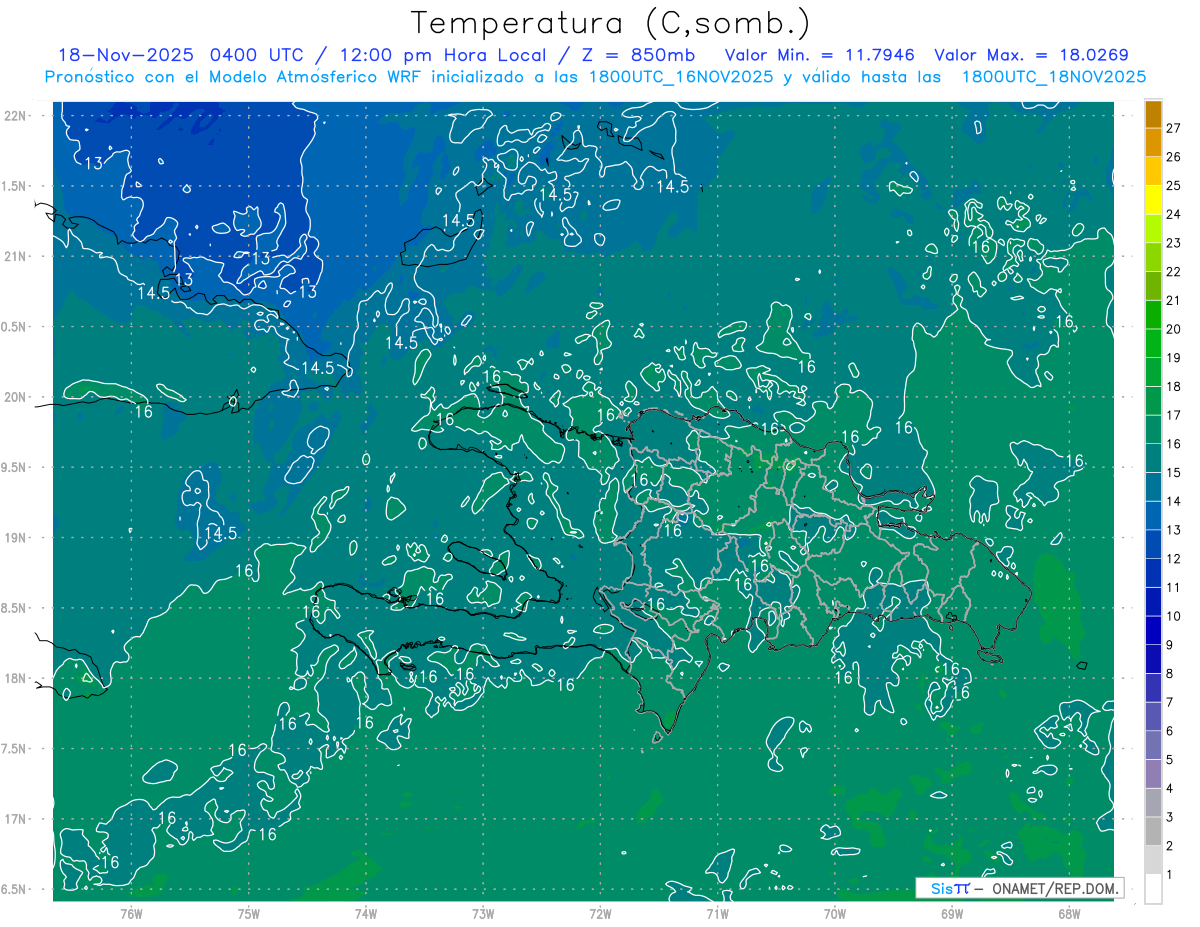
Task: Click the yellow swatch between 24 and 25
Action: pyautogui.click(x=1153, y=200)
